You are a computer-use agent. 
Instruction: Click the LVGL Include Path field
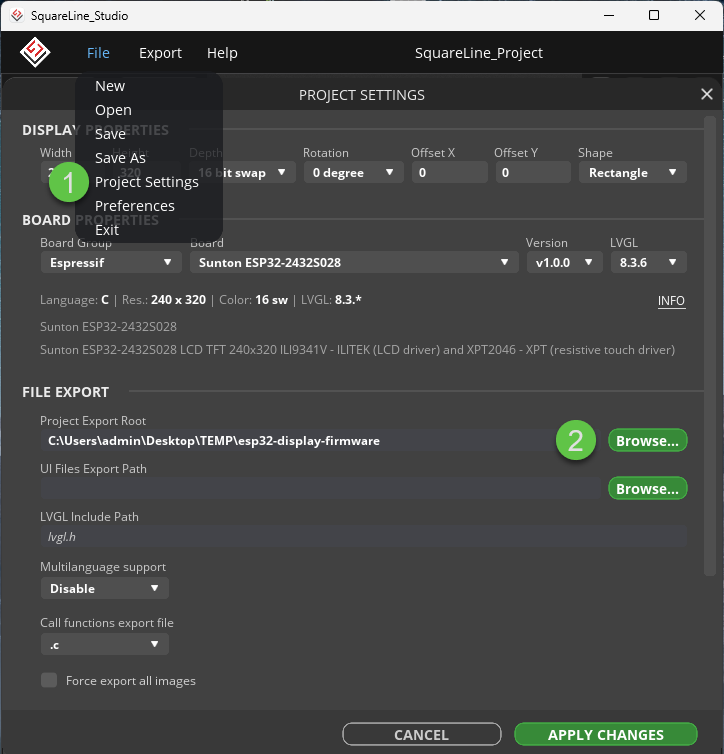pos(363,537)
